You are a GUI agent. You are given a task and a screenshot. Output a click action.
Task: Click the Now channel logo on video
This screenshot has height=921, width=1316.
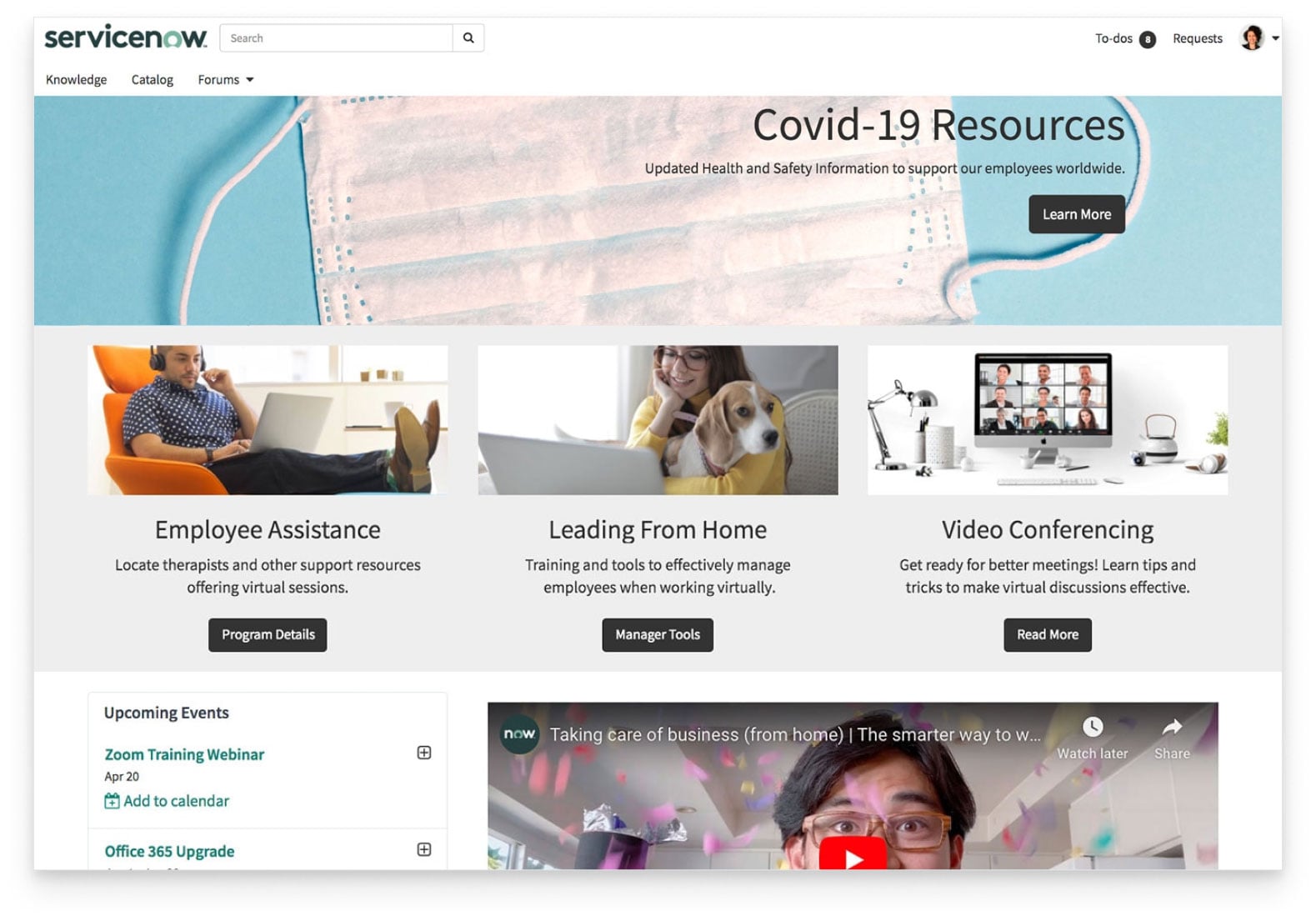point(519,734)
